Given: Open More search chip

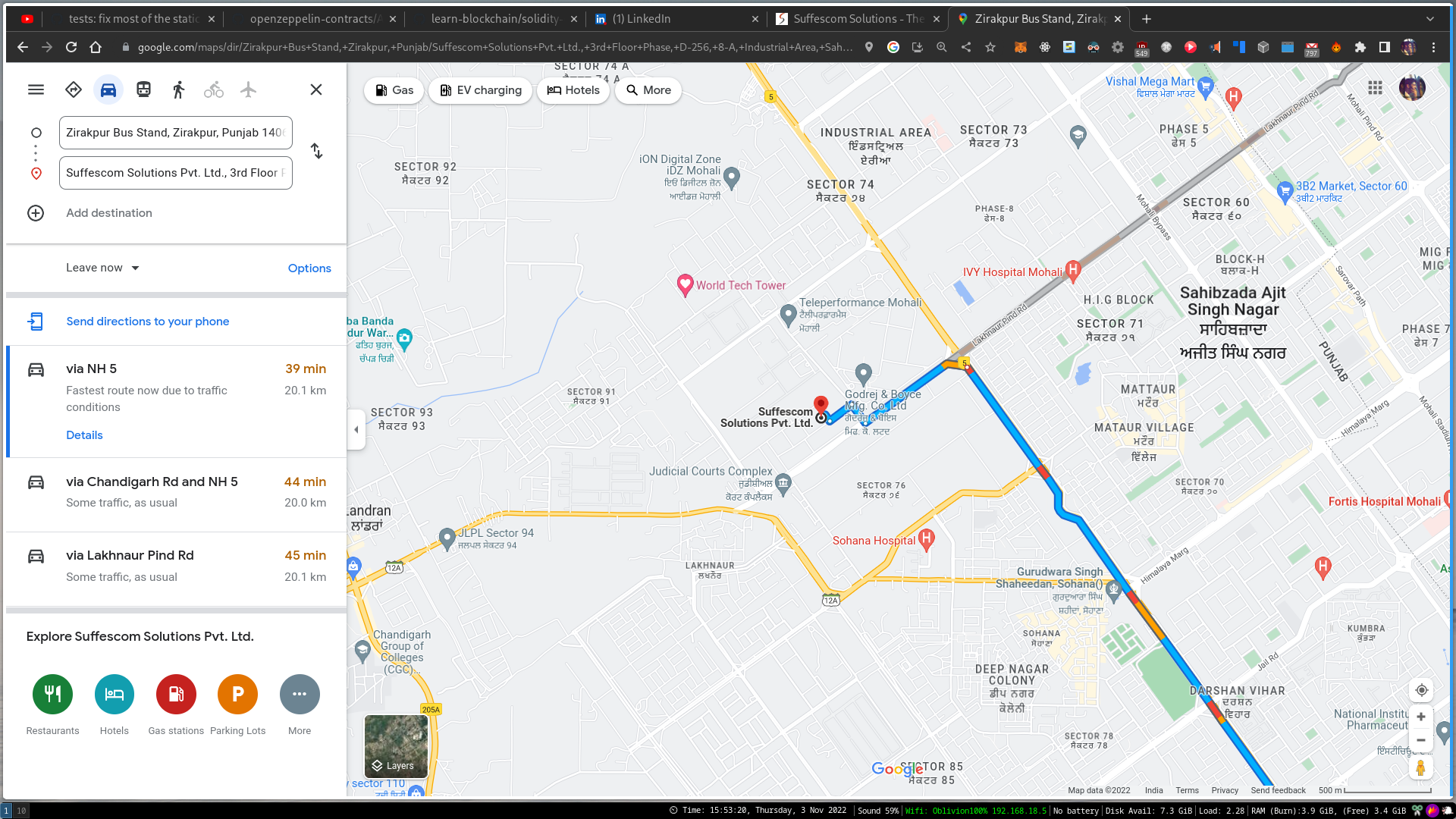Looking at the screenshot, I should click(x=648, y=90).
